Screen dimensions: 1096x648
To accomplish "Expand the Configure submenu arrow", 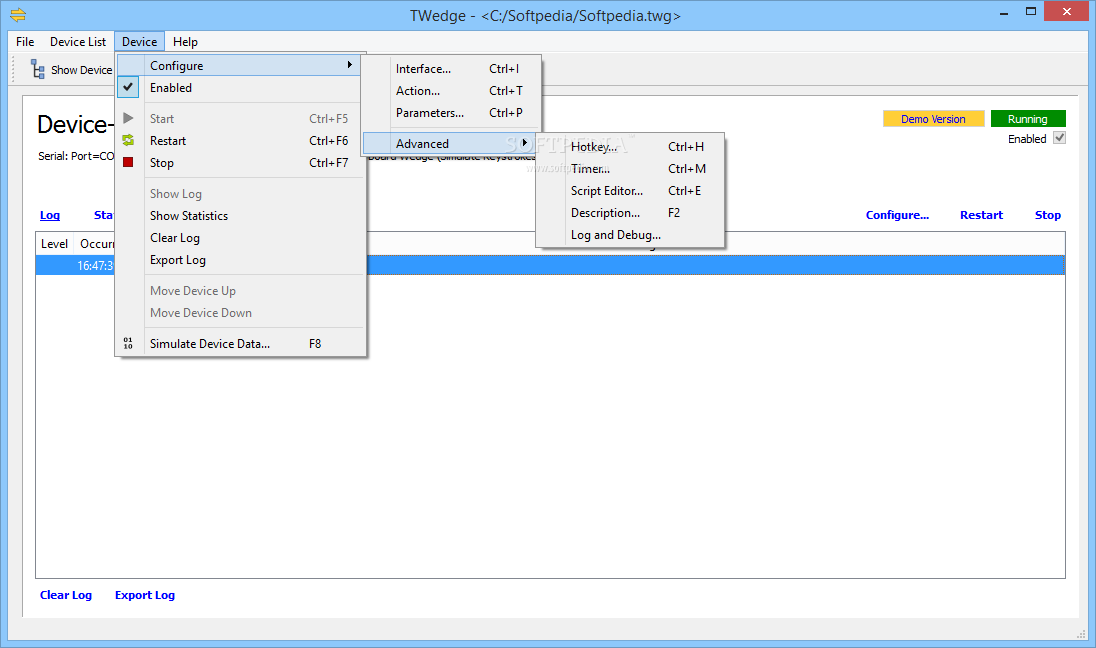I will pyautogui.click(x=349, y=65).
